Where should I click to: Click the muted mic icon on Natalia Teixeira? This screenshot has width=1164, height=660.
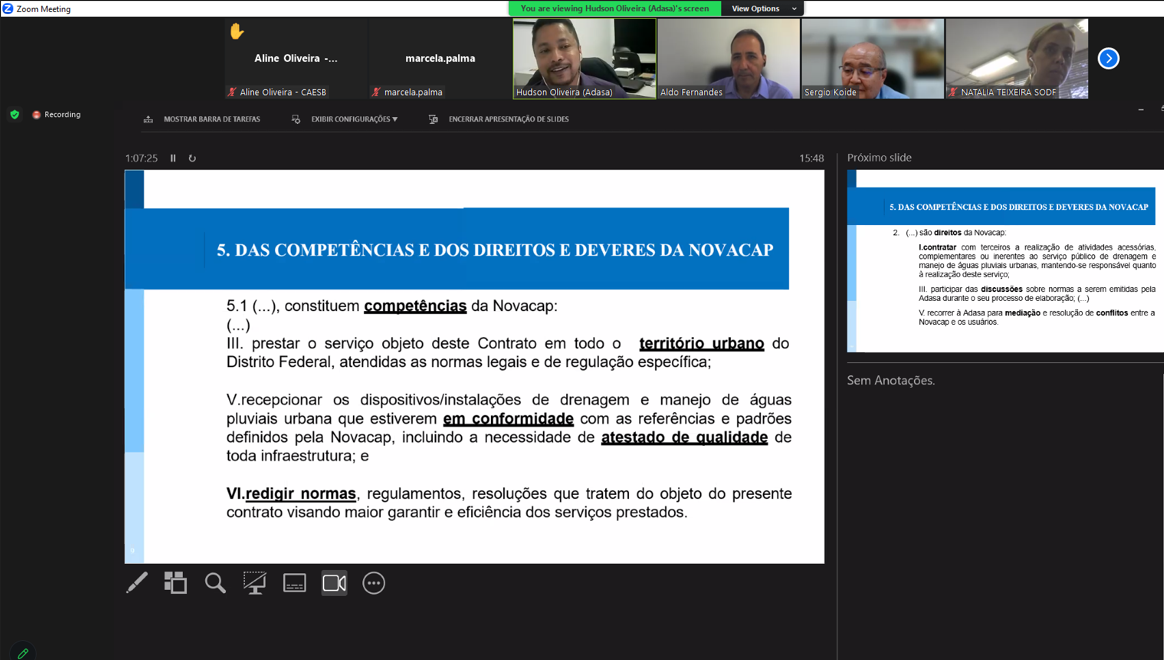pyautogui.click(x=953, y=92)
